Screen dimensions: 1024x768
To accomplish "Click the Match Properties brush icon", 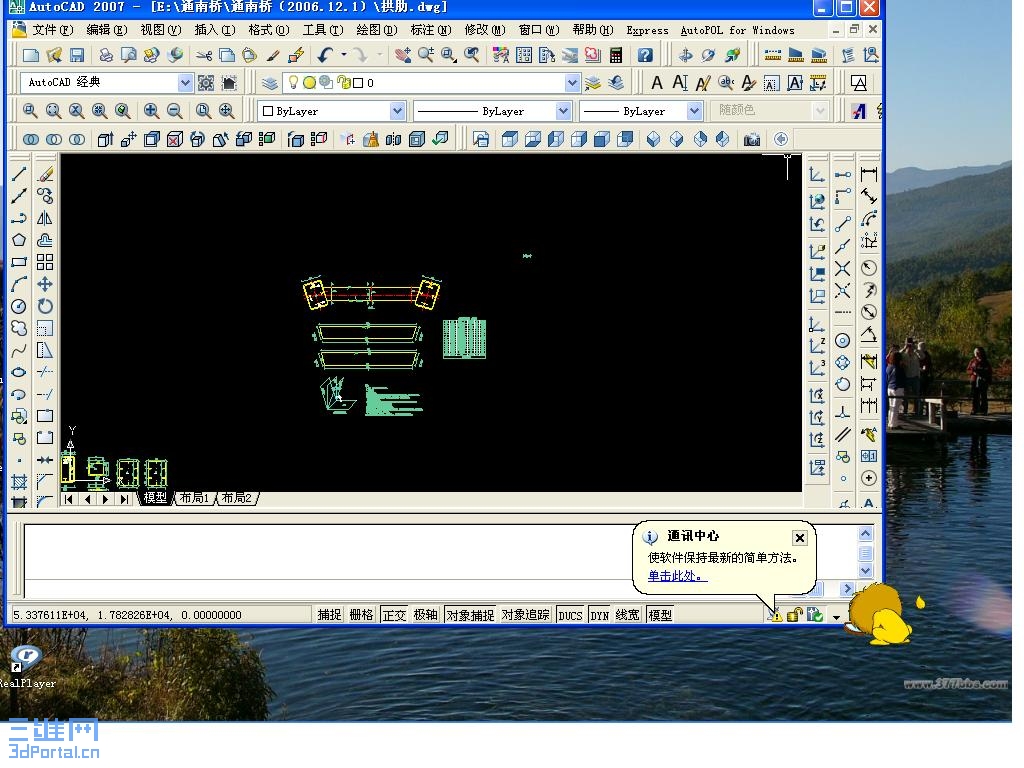I will [273, 55].
